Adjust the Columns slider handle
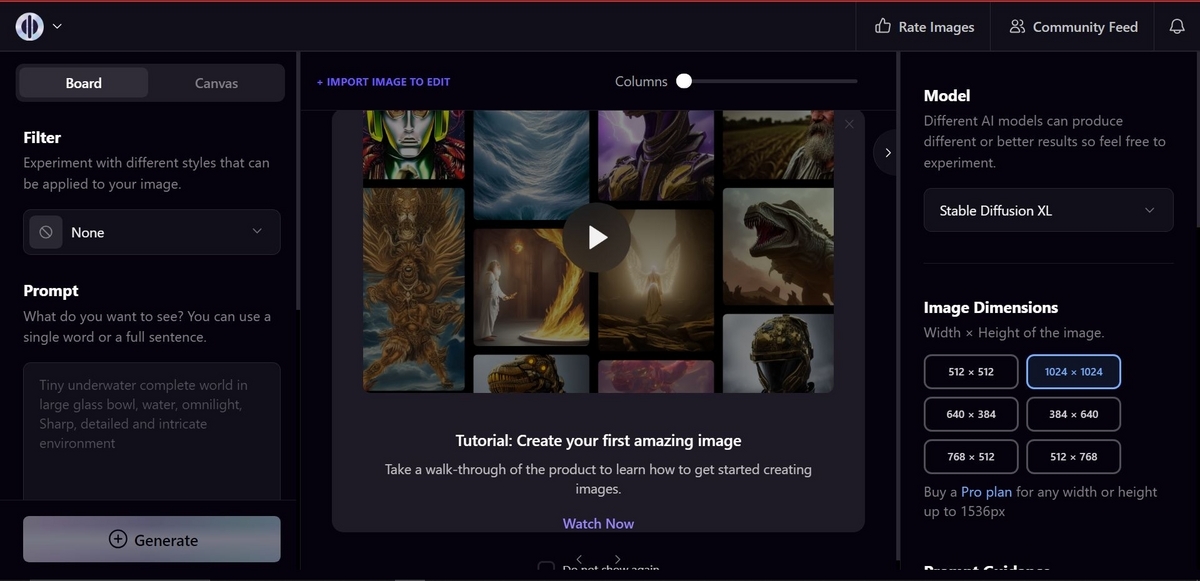1200x581 pixels. point(684,81)
